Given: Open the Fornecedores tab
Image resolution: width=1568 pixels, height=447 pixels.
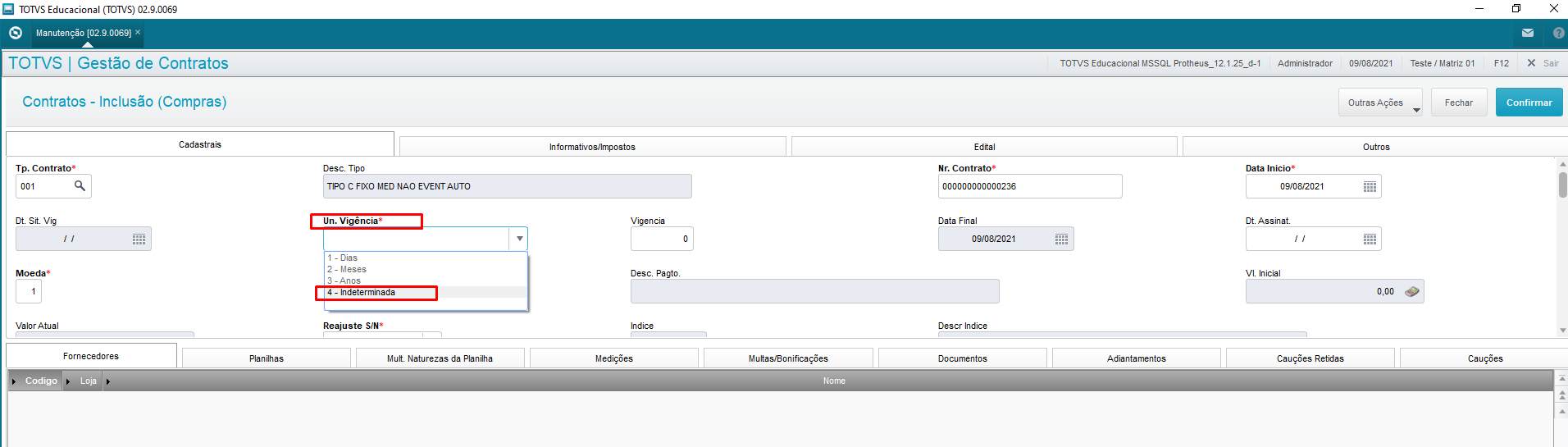Looking at the screenshot, I should coord(91,356).
